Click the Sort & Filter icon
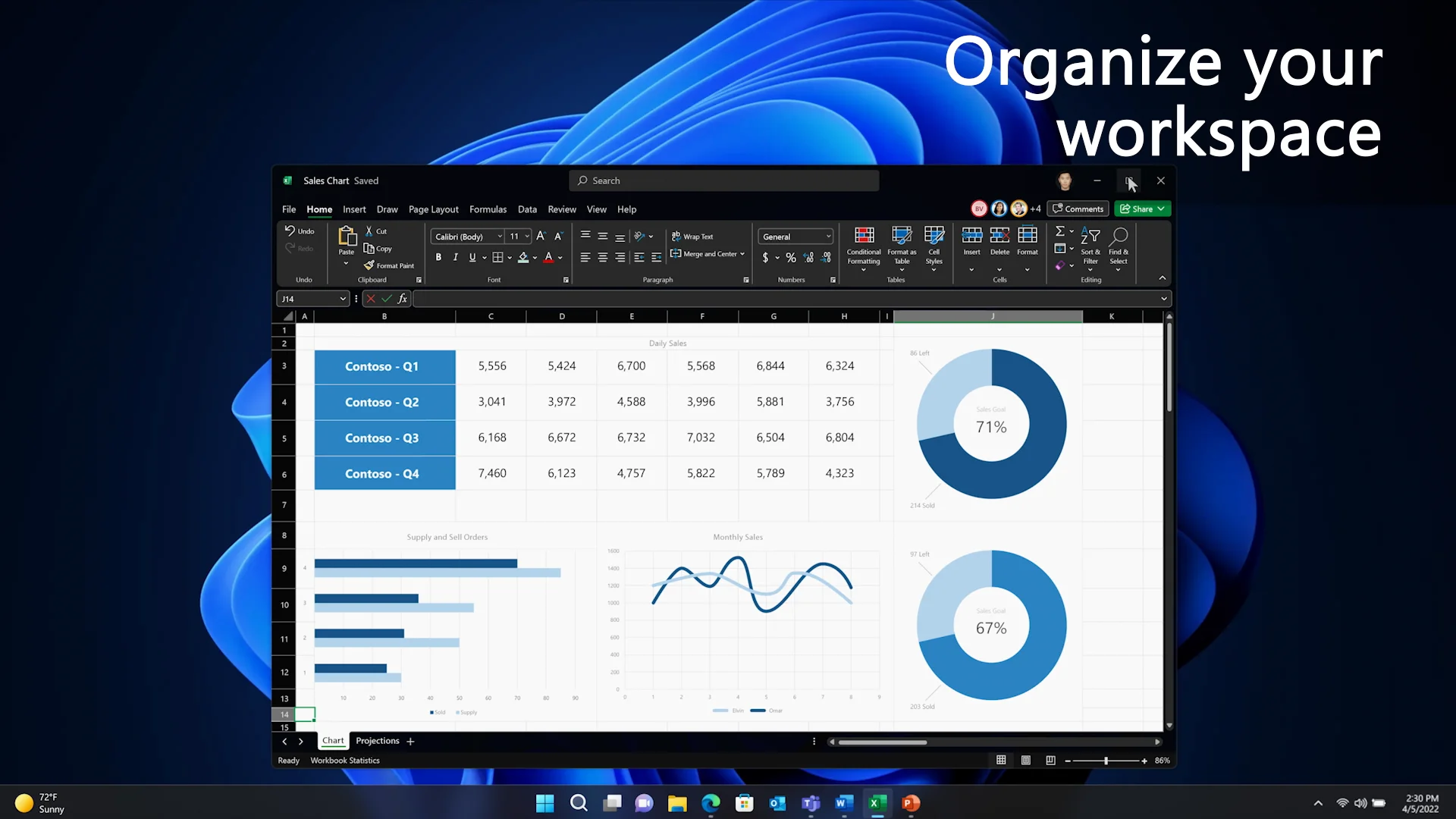This screenshot has width=1456, height=819. (x=1090, y=236)
